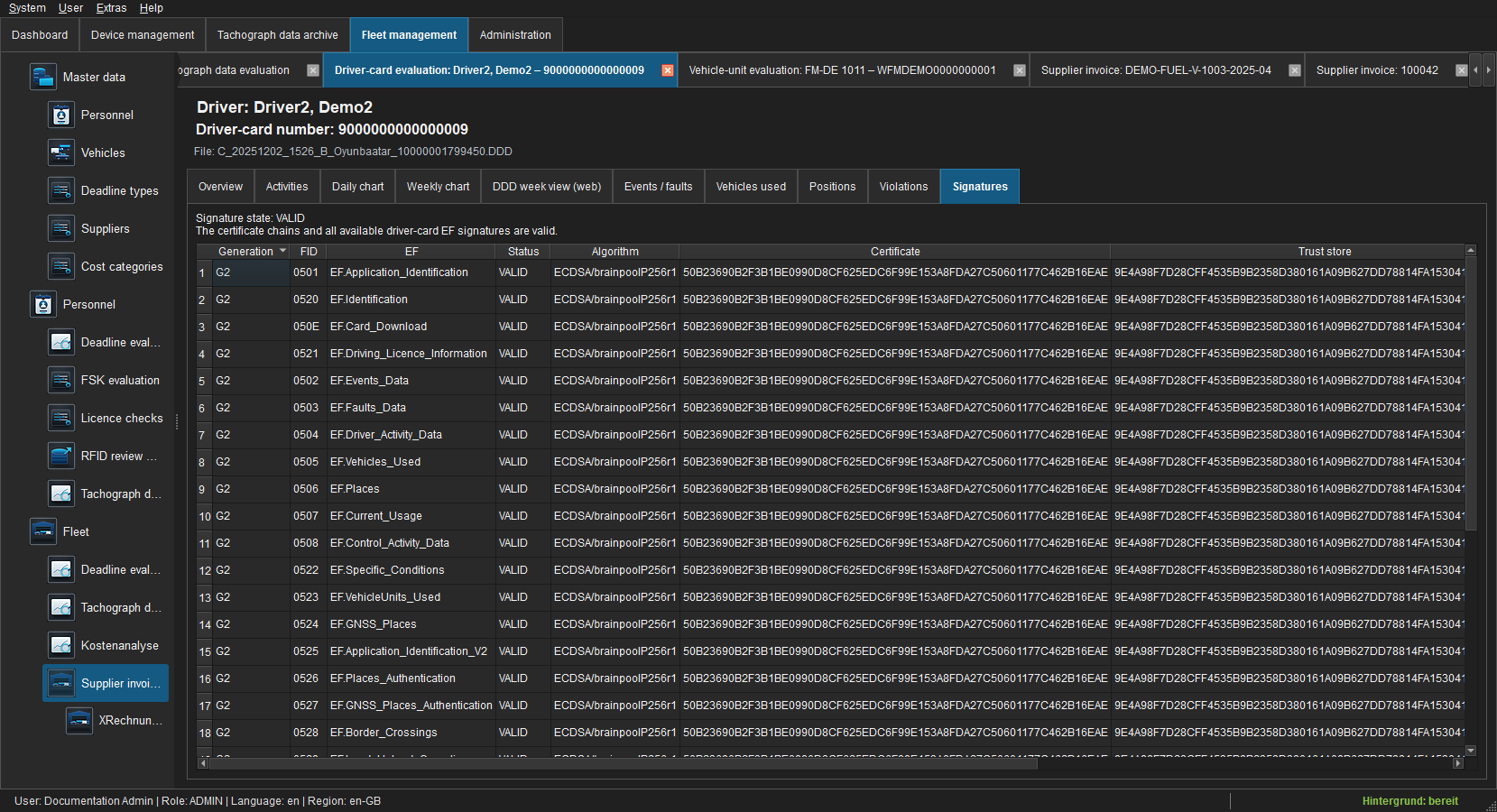Screen dimensions: 1497x812
Task: Click the RFID review icon
Action: pyautogui.click(x=60, y=456)
